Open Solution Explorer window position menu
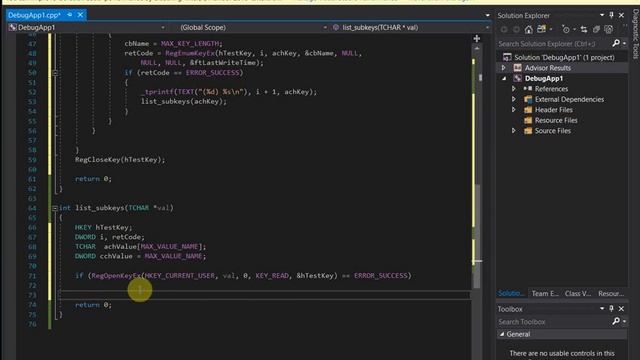This screenshot has width=640, height=360. [602, 15]
